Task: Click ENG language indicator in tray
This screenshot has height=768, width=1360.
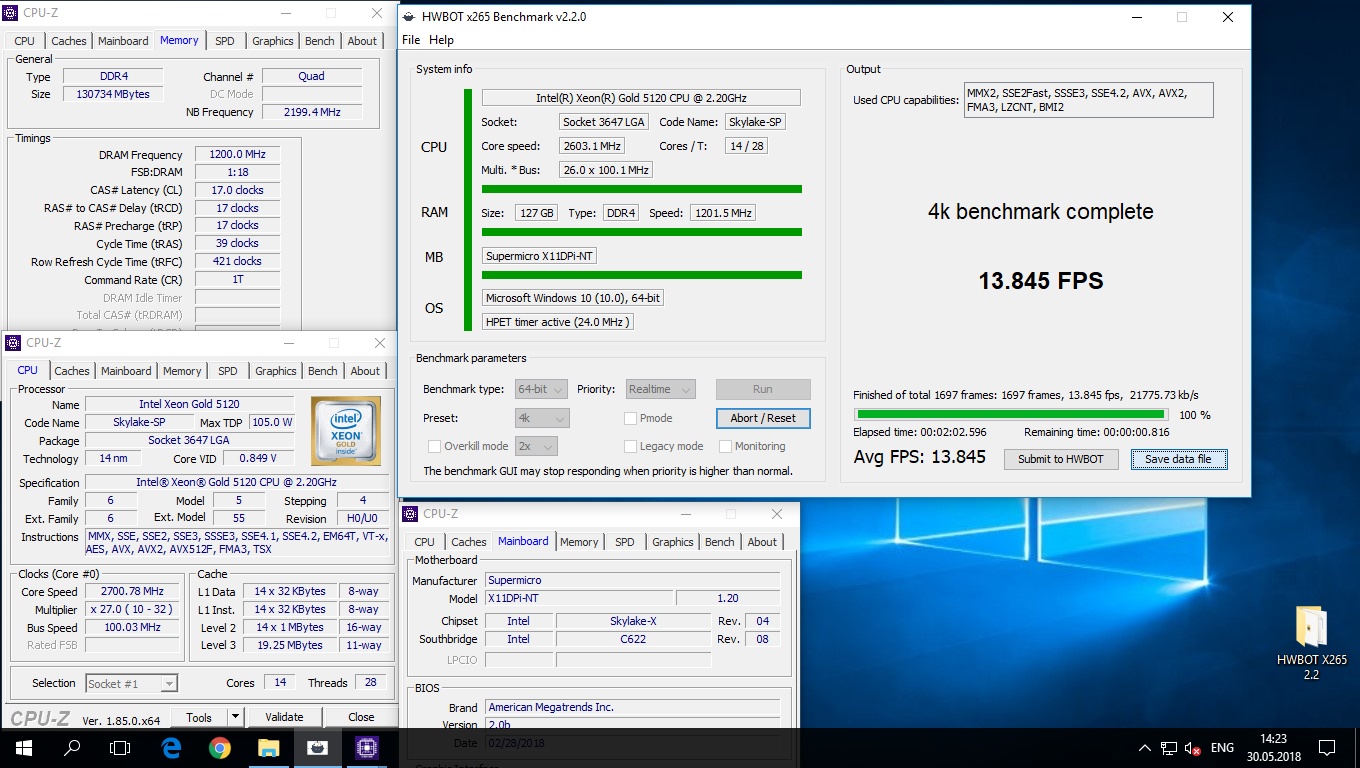Action: pos(1222,748)
